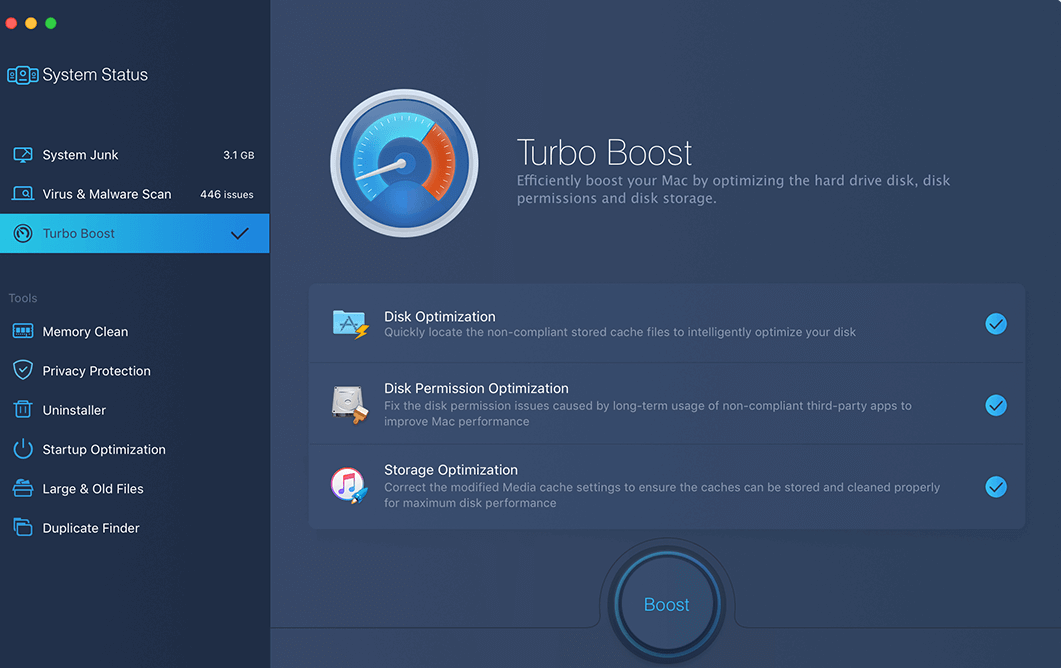The width and height of the screenshot is (1061, 668).
Task: Click the Memory Clean chip icon
Action: tap(23, 332)
